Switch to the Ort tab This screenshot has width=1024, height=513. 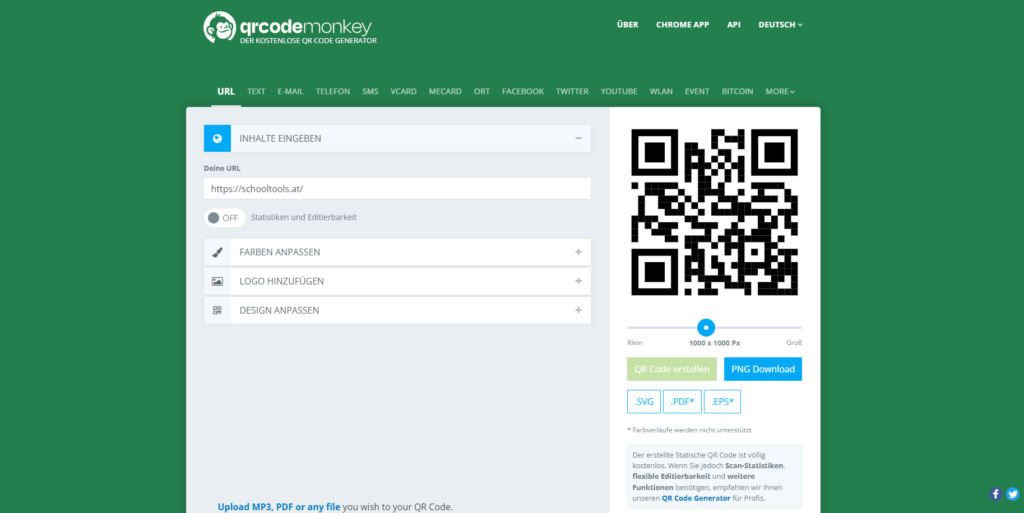pos(482,91)
